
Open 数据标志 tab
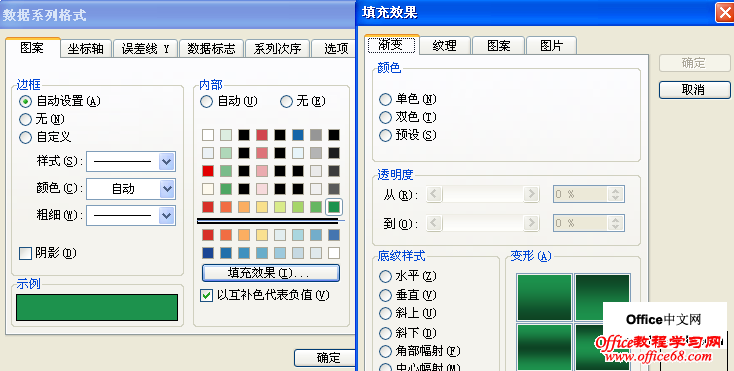pyautogui.click(x=212, y=49)
